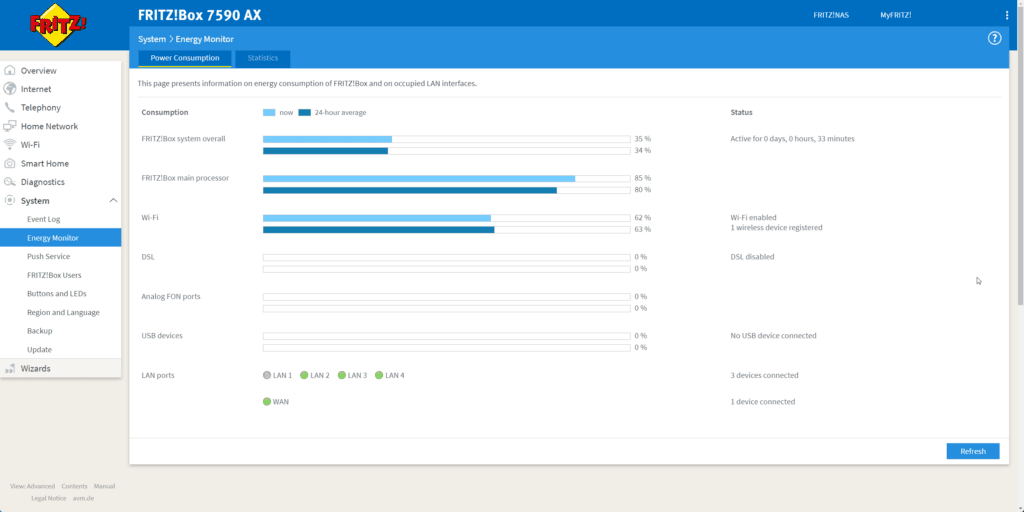
Task: Open the MyFRITZ! link
Action: (x=895, y=15)
